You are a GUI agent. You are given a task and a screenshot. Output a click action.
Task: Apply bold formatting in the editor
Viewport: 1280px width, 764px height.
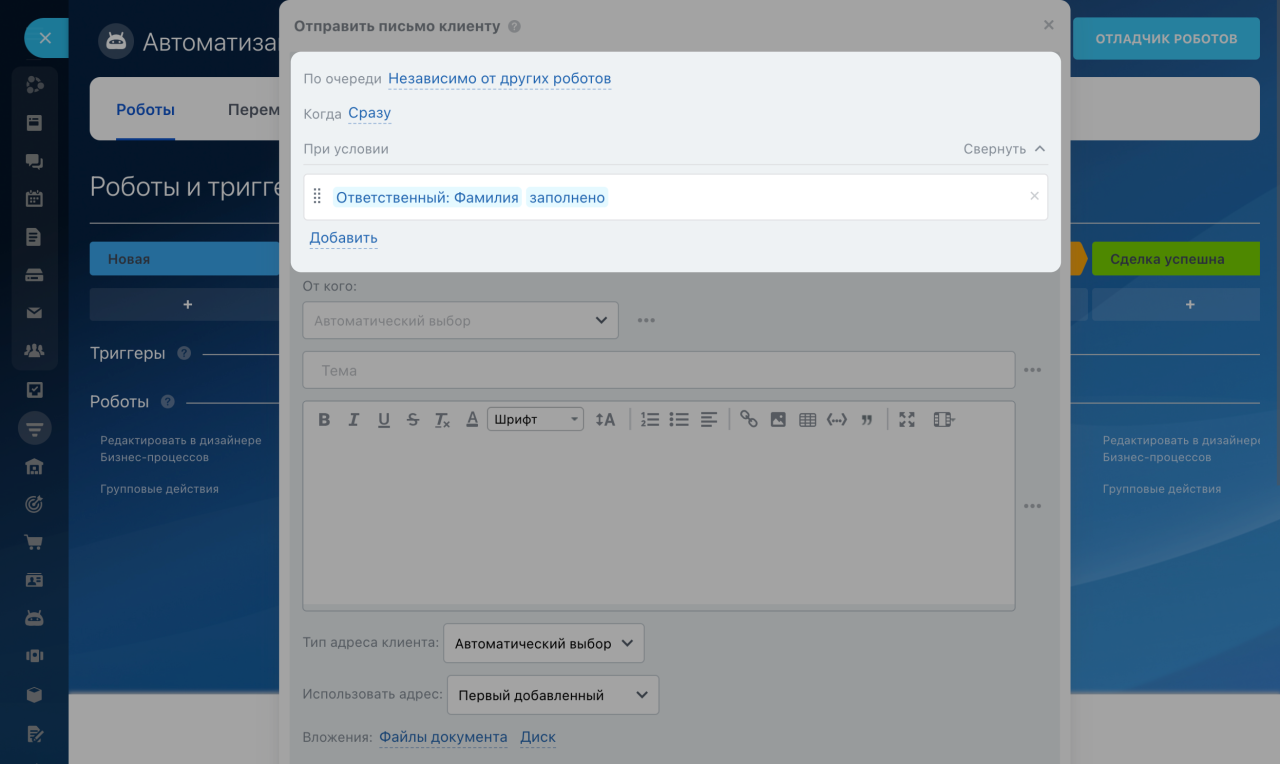tap(324, 420)
